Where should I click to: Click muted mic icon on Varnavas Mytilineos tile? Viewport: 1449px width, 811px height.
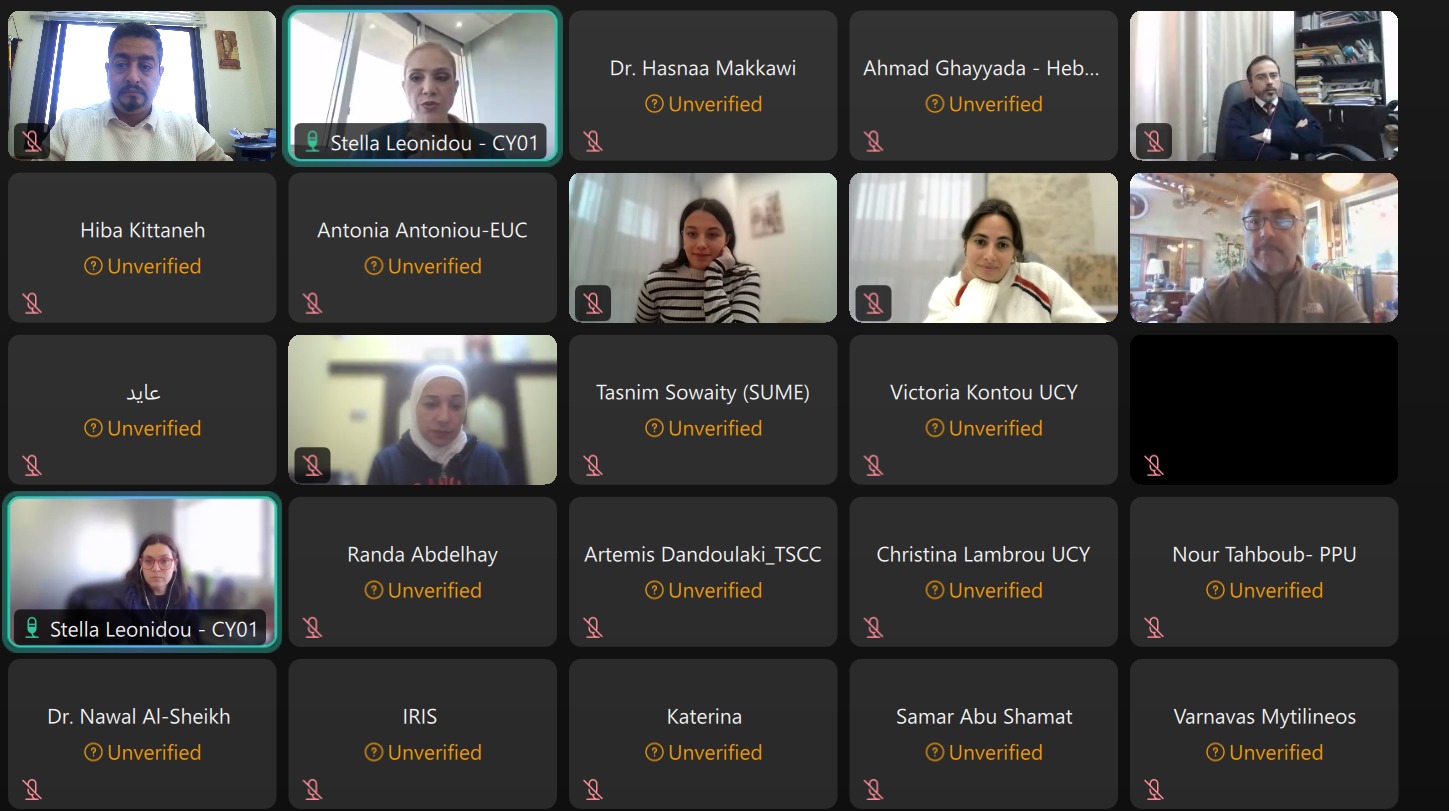click(x=1154, y=789)
